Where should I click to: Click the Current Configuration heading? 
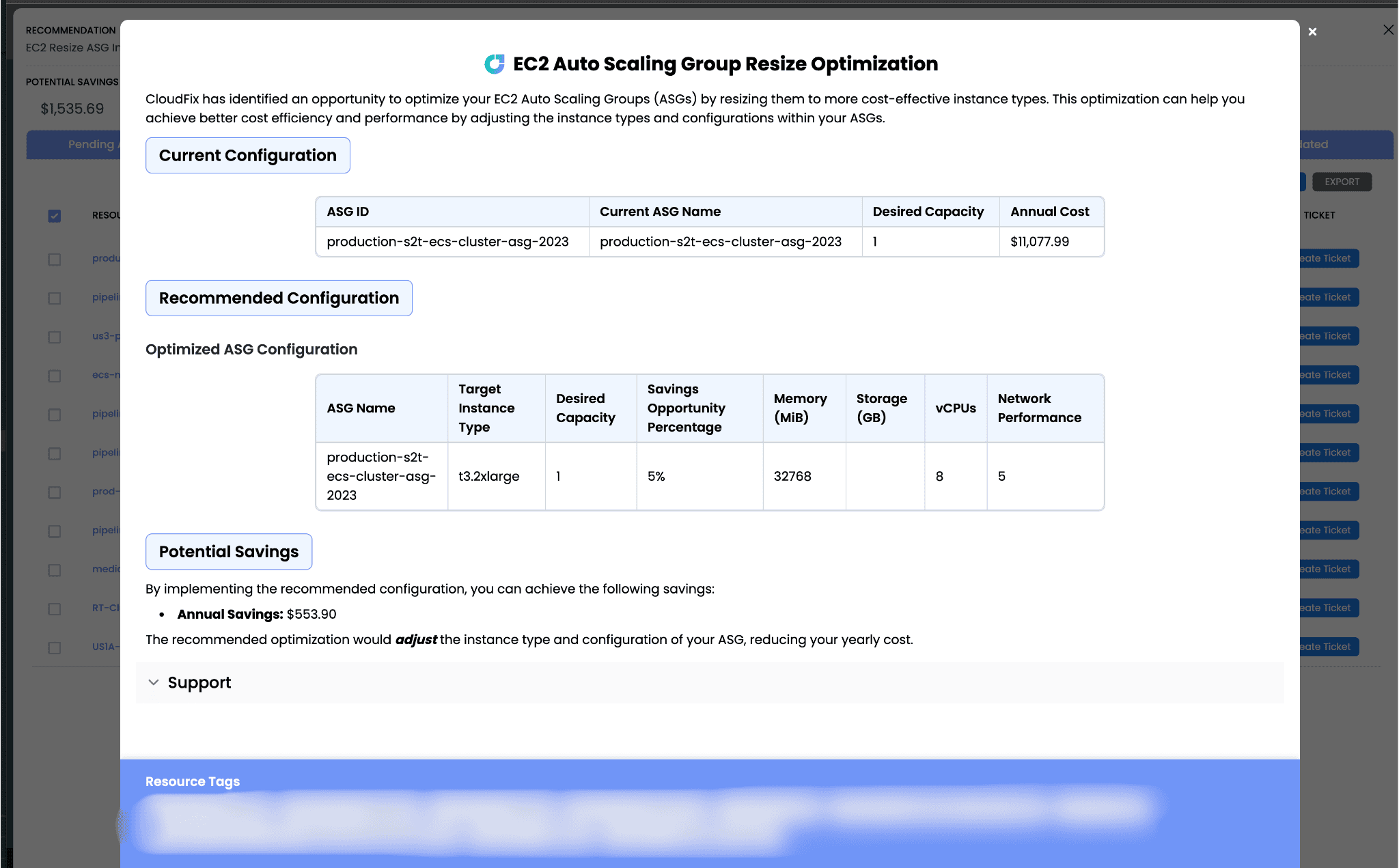(248, 155)
